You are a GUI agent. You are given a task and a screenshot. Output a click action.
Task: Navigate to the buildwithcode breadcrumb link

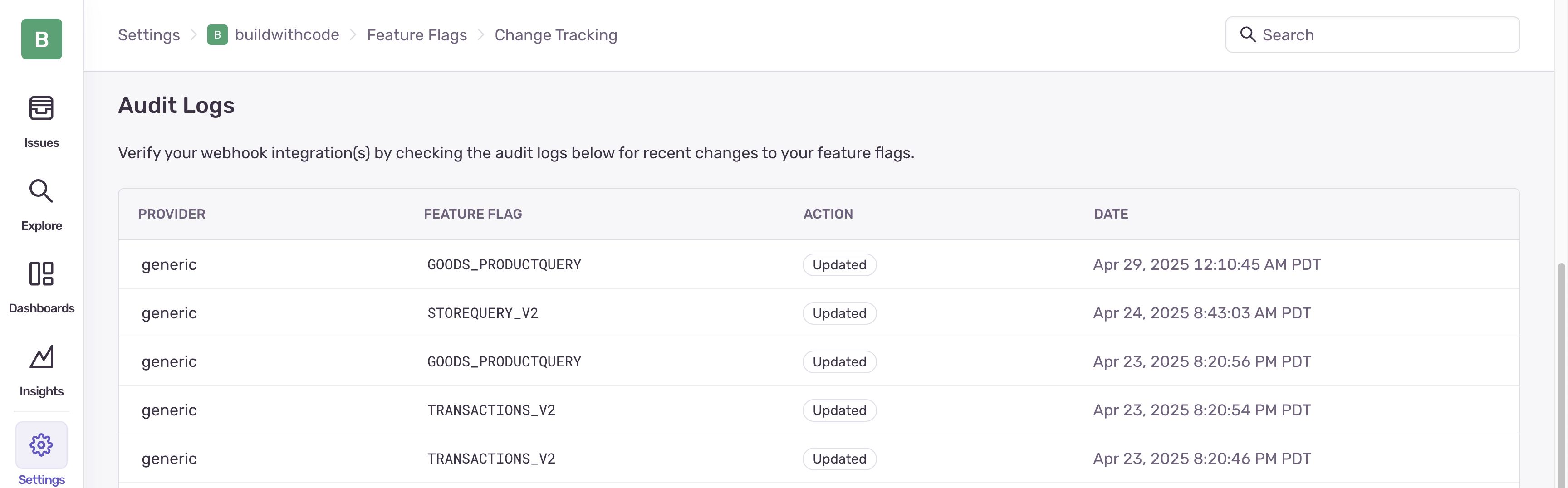(287, 34)
